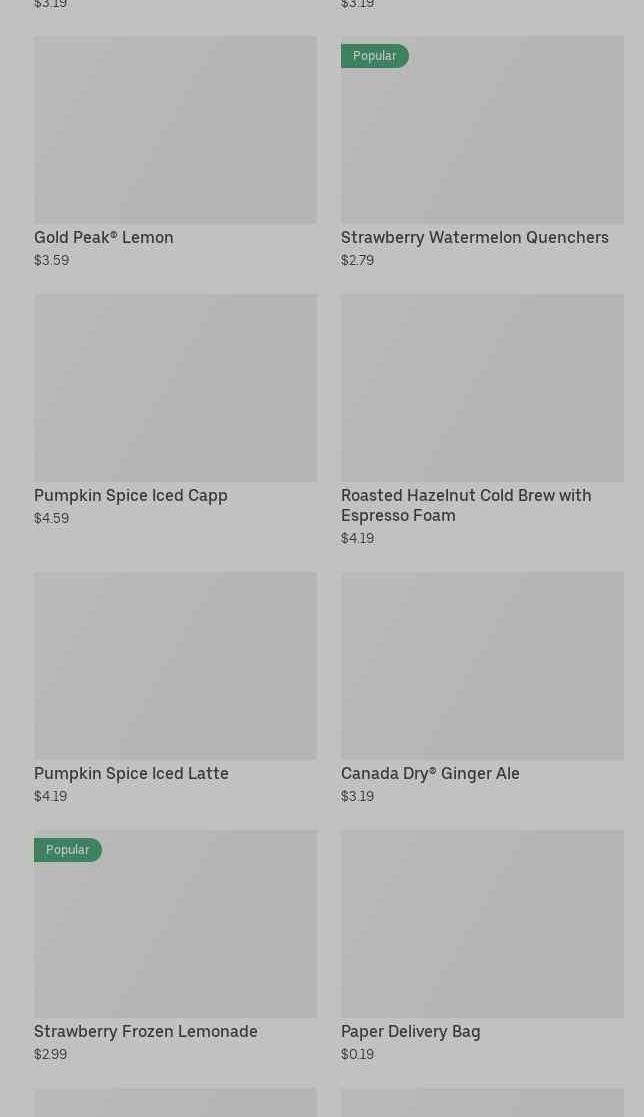This screenshot has width=644, height=1117.
Task: Select Roasted Hazelnut Cold Brew with Espresso Foam title
Action: pos(466,505)
